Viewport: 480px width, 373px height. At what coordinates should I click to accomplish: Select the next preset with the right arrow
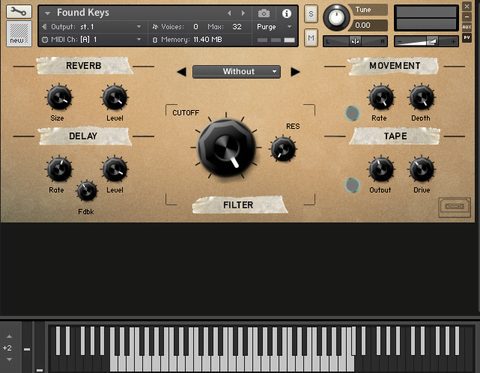(295, 72)
